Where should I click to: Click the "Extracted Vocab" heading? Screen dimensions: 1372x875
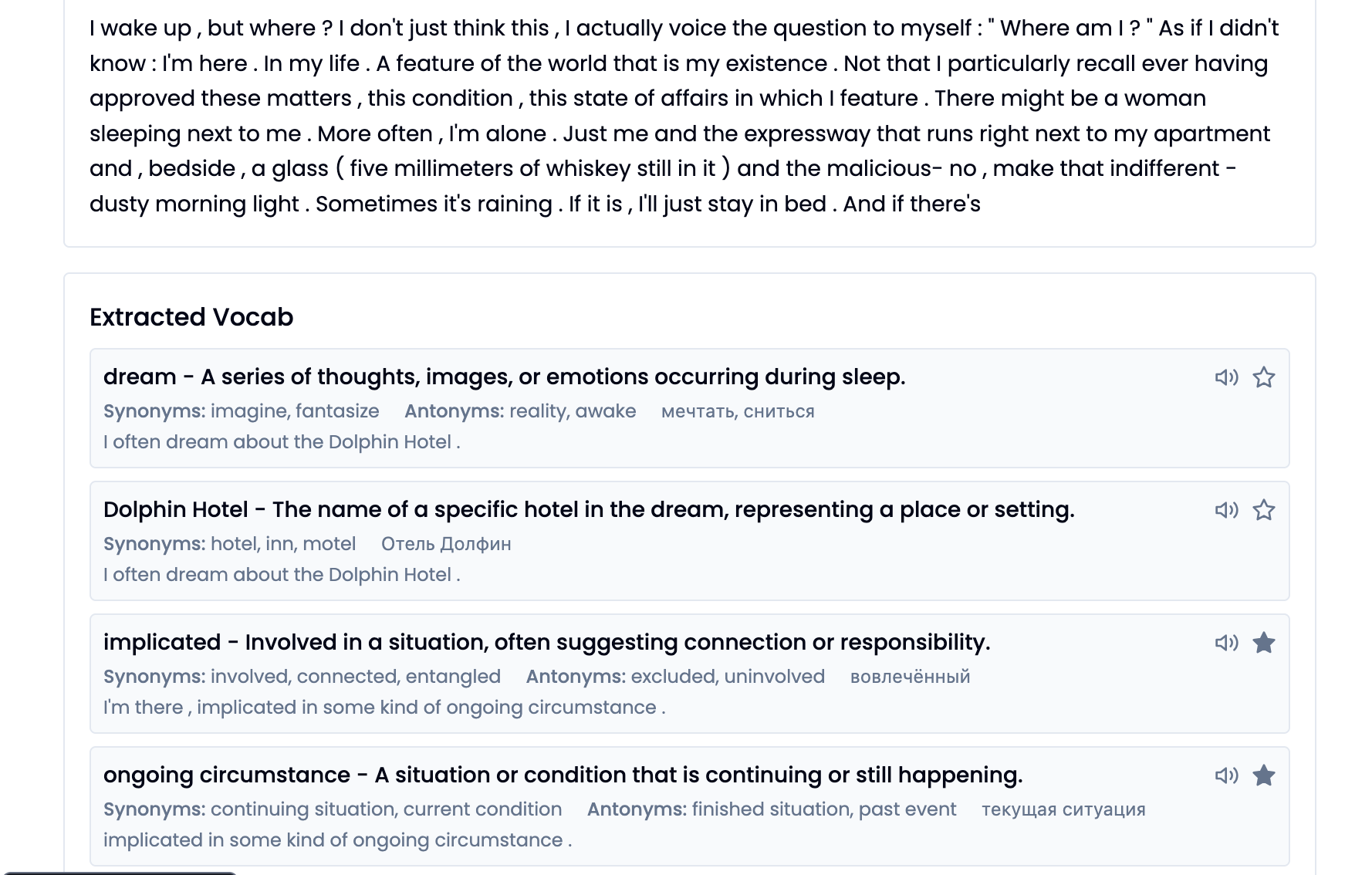[191, 316]
